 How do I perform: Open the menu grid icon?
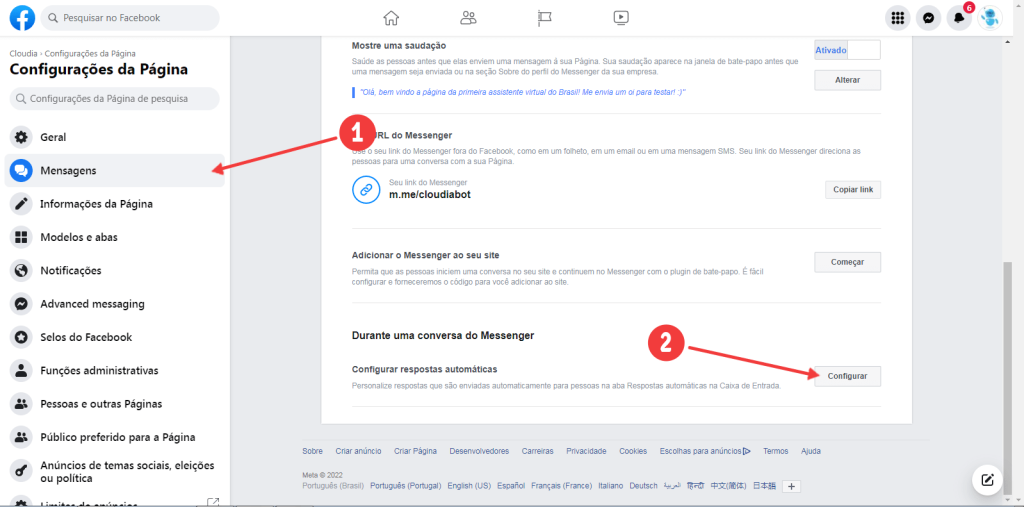[x=897, y=18]
